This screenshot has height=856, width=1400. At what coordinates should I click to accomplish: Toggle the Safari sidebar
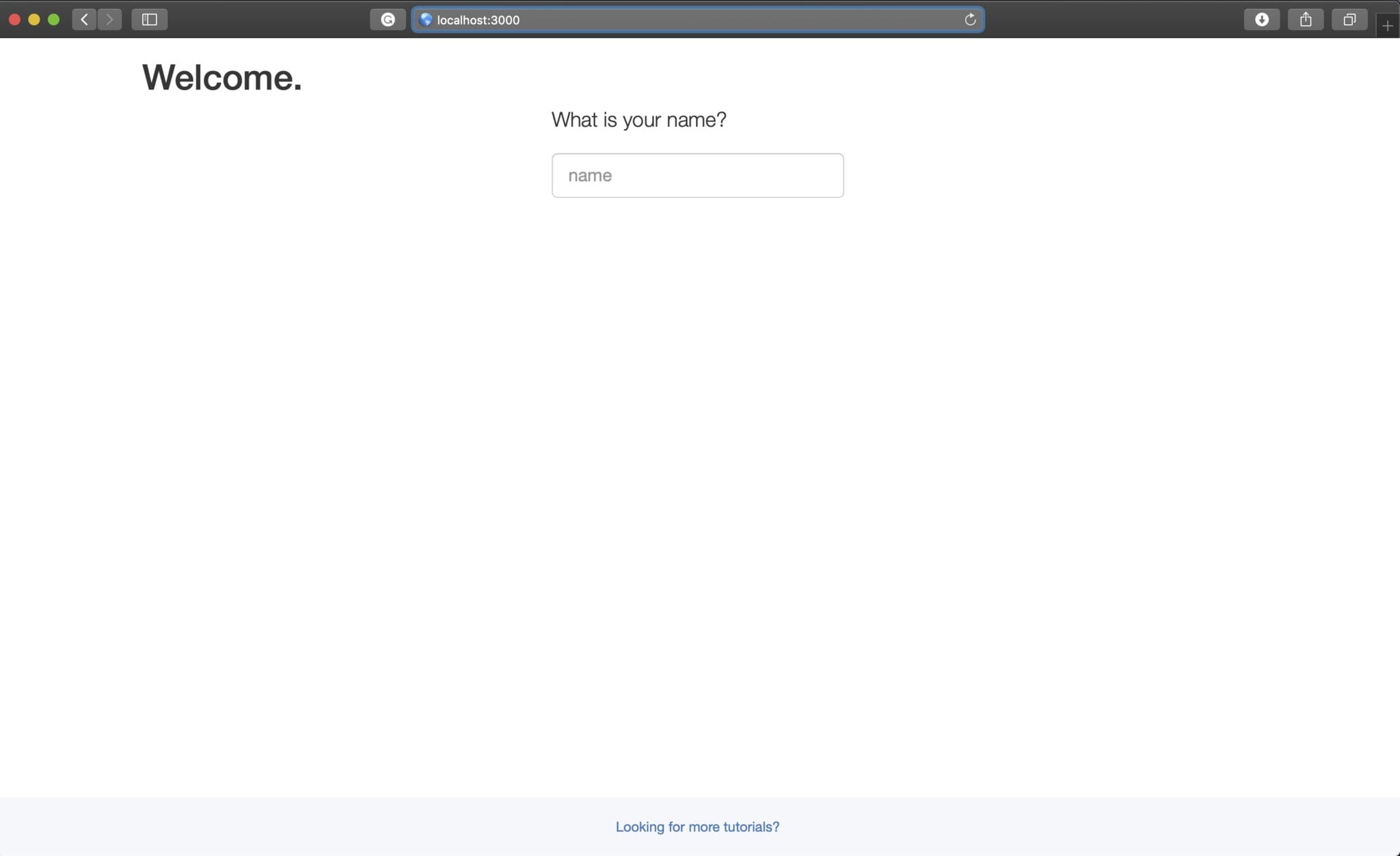click(x=149, y=20)
